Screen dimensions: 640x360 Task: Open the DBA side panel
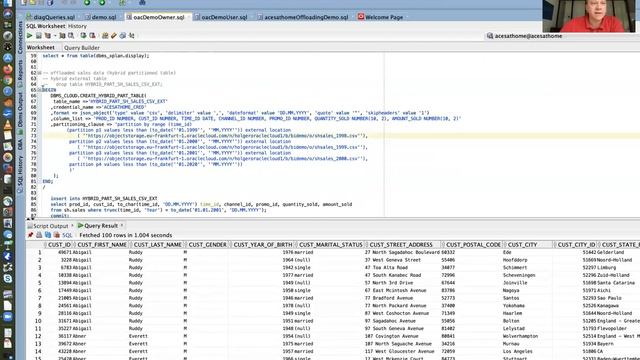click(x=20, y=145)
